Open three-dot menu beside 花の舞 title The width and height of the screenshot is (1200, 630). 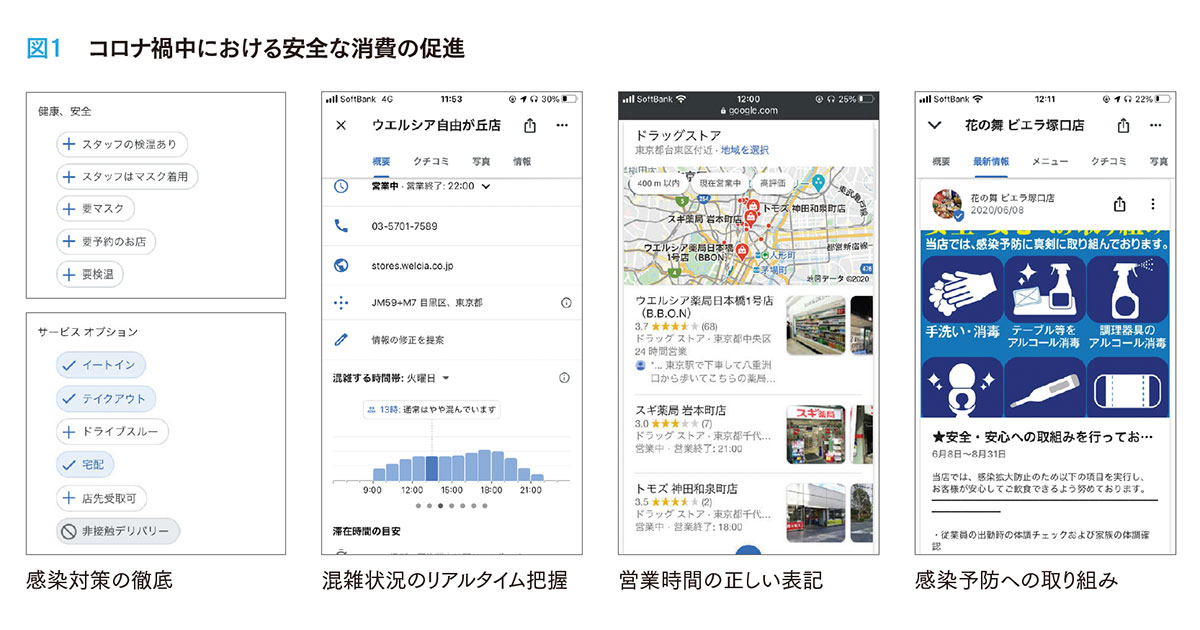[x=1156, y=126]
